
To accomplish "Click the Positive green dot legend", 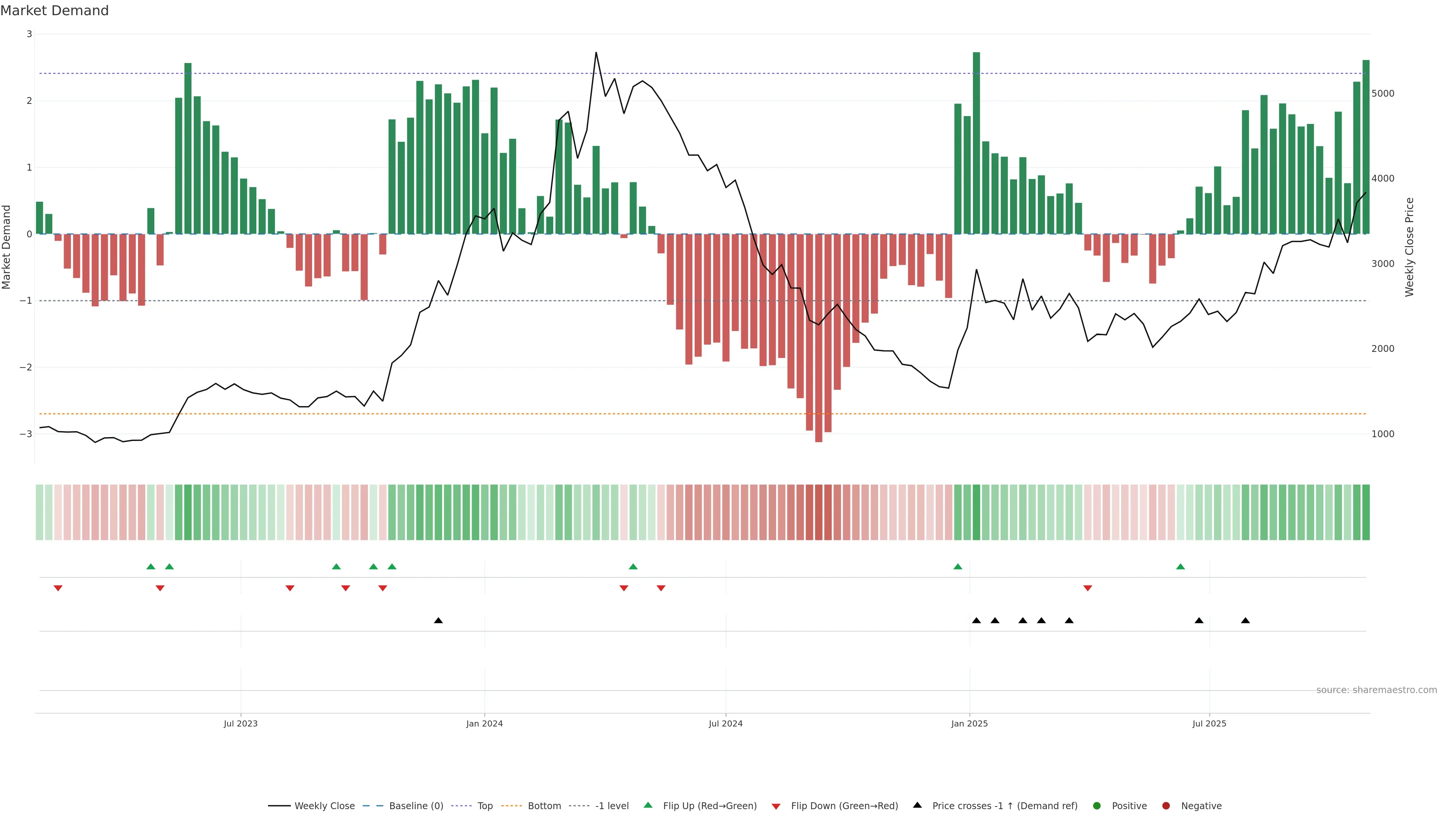I will tap(1097, 805).
